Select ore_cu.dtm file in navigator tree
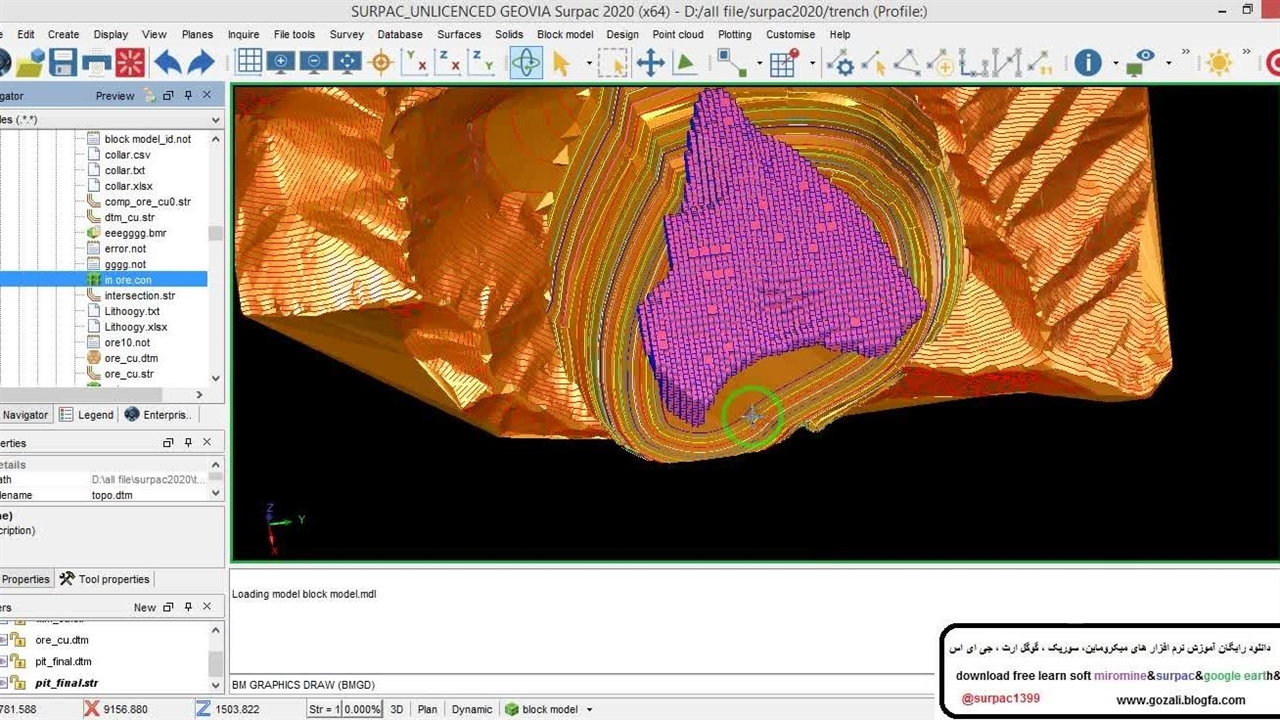 click(131, 358)
